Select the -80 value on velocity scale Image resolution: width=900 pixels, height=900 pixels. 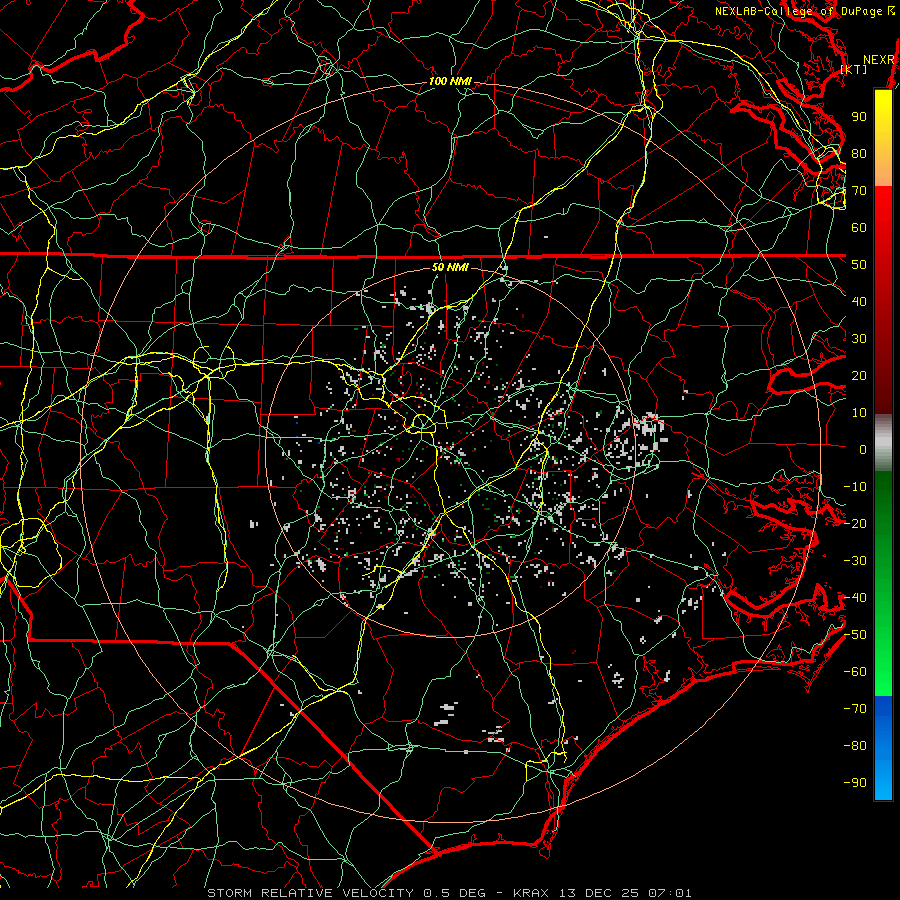[x=855, y=746]
